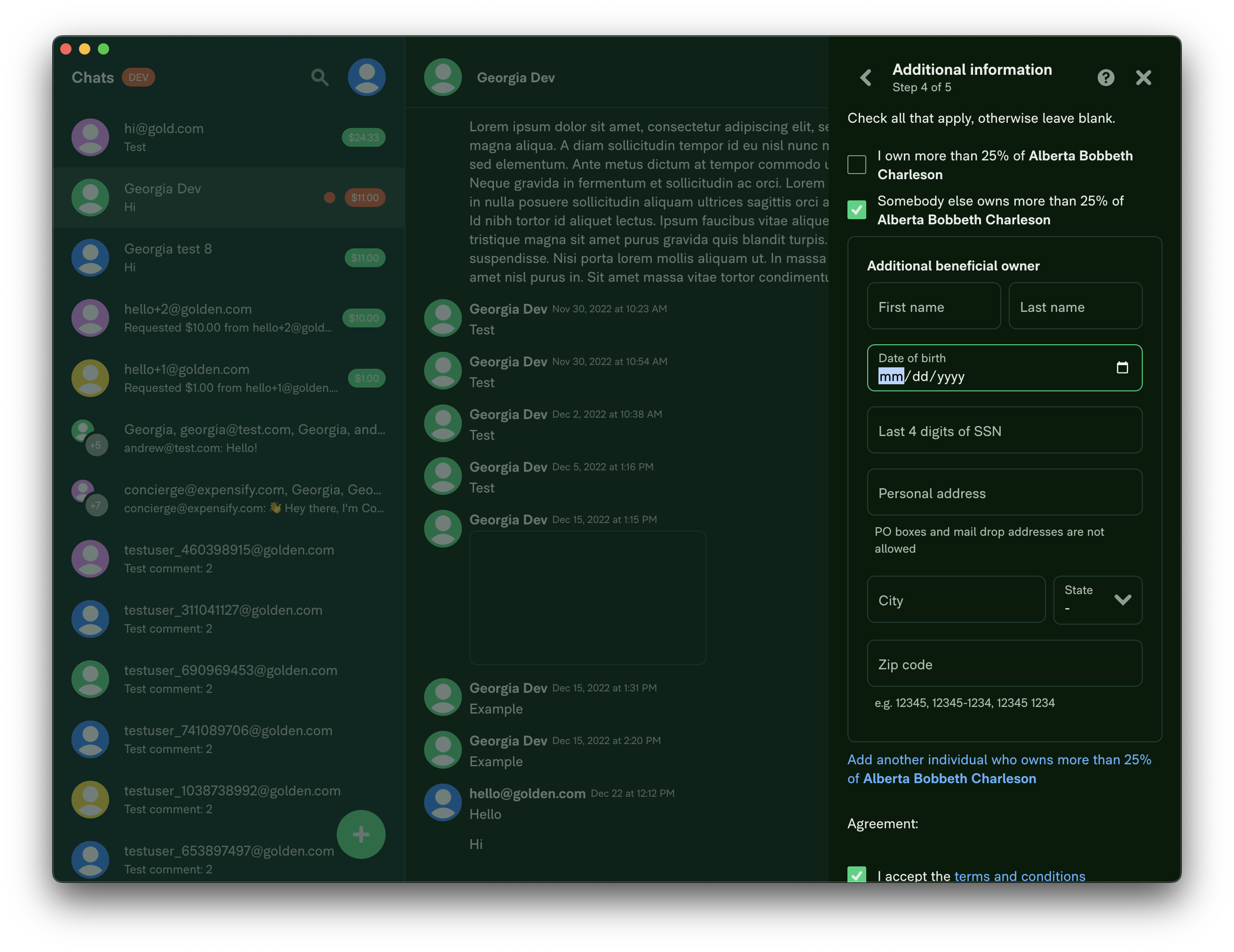Click the 'Example' message from 1:31 PM

coord(496,708)
